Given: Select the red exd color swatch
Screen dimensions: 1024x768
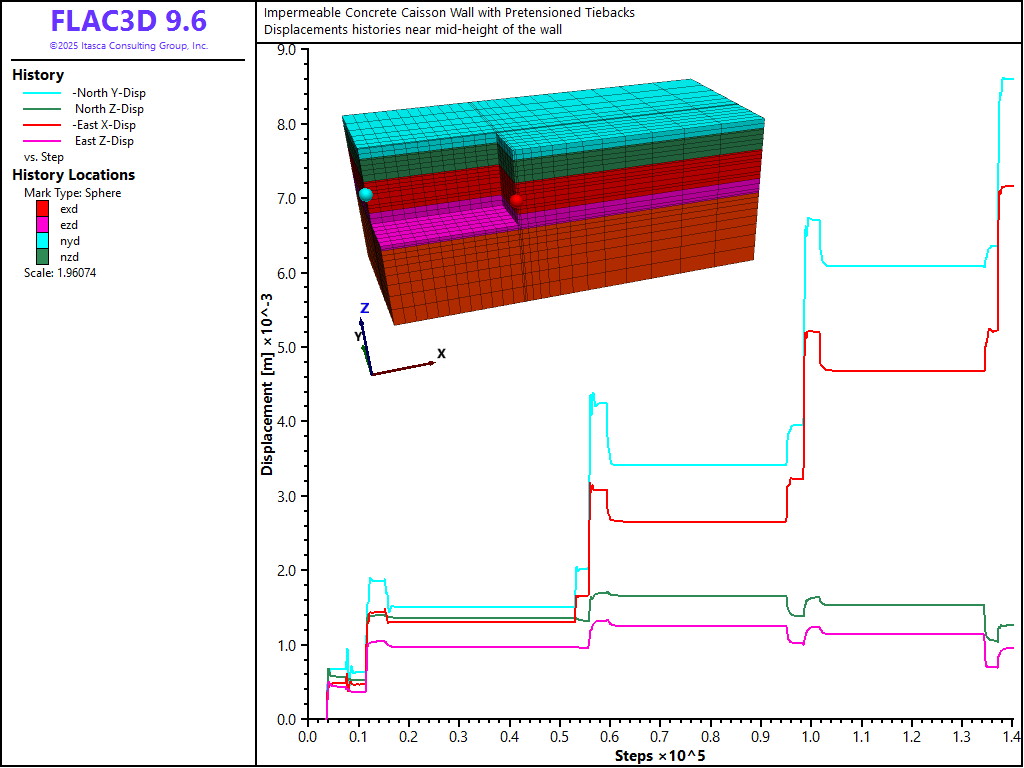Looking at the screenshot, I should coord(43,209).
